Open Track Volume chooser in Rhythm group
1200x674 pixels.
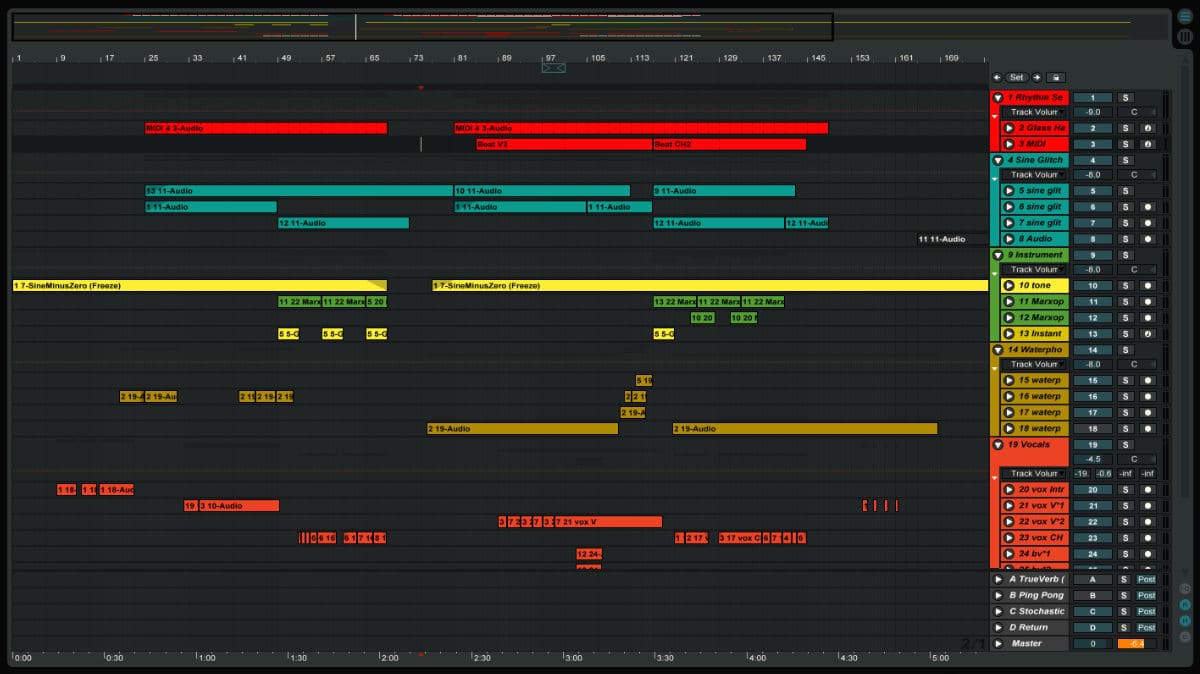click(x=1035, y=112)
